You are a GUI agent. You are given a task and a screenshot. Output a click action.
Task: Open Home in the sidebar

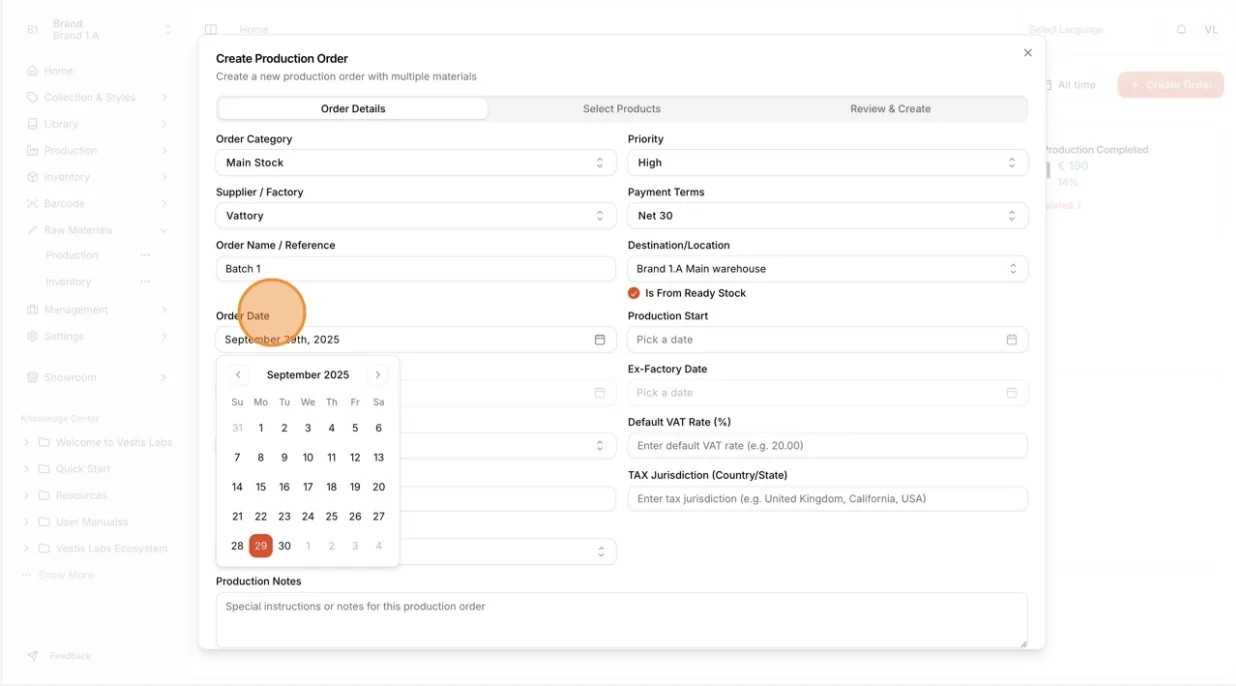58,71
